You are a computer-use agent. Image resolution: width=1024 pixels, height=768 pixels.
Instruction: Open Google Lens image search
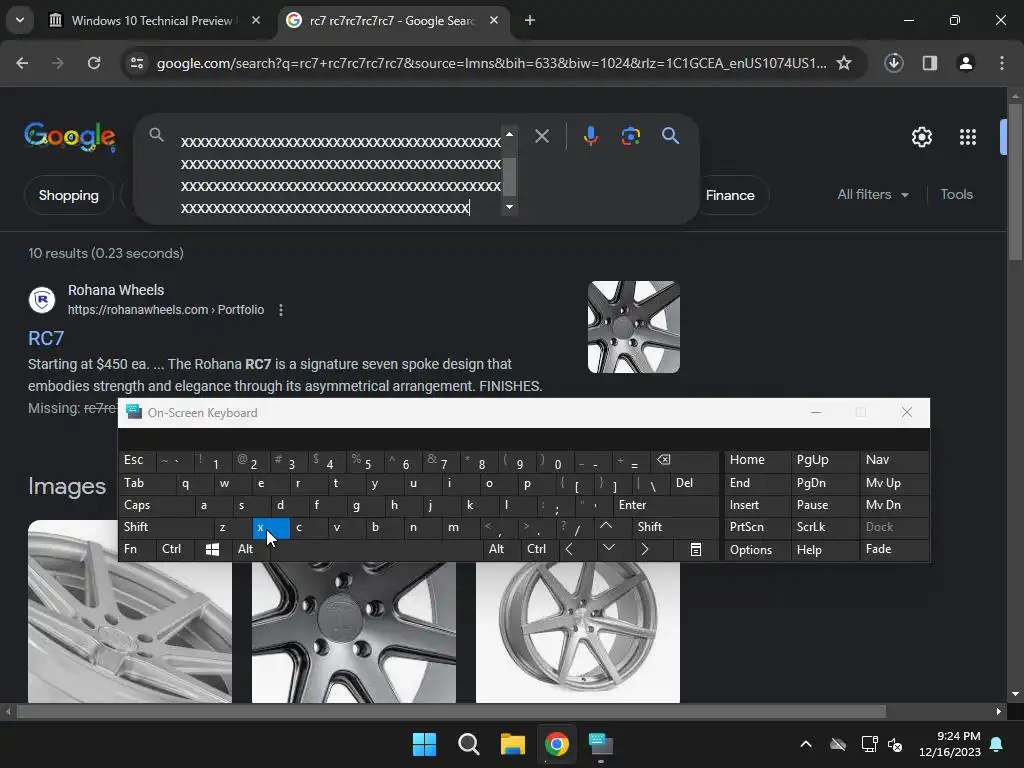pos(630,136)
